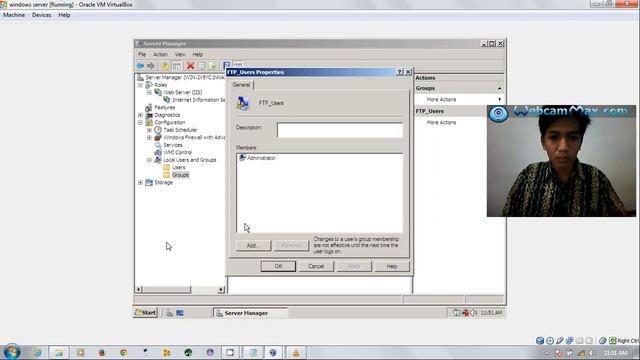Collapse the Groups section in Actions pane
Screen dimensions: 640x360
500,88
